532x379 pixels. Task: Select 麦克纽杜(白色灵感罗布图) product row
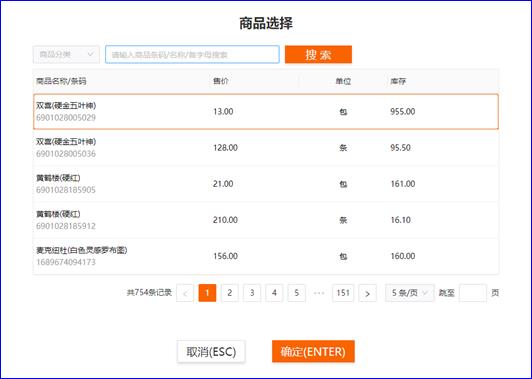pos(266,256)
